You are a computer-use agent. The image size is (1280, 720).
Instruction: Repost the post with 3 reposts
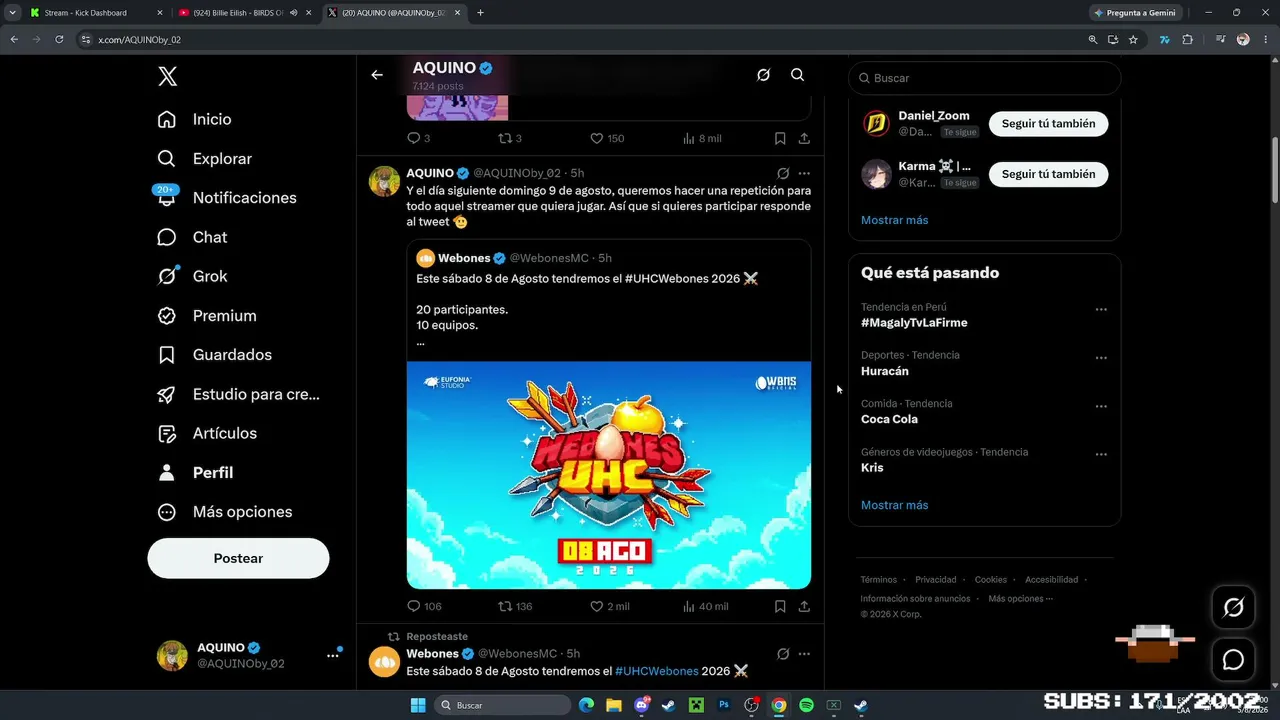coord(510,139)
